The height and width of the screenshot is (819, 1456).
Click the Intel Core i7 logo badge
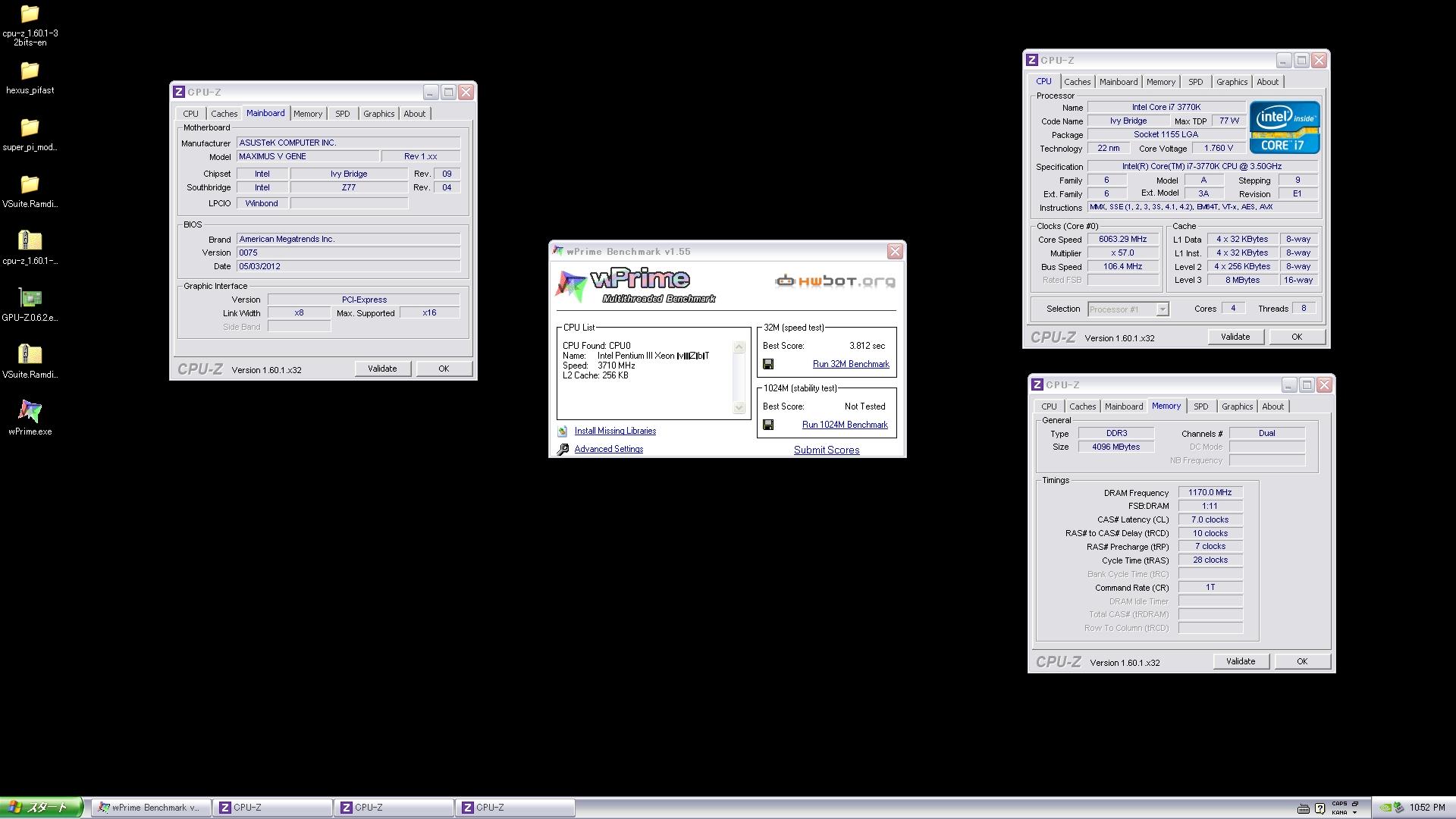click(x=1285, y=127)
